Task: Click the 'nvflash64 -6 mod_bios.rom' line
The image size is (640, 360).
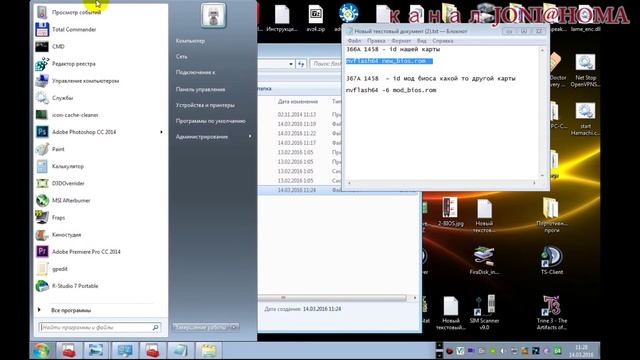Action: coord(391,90)
